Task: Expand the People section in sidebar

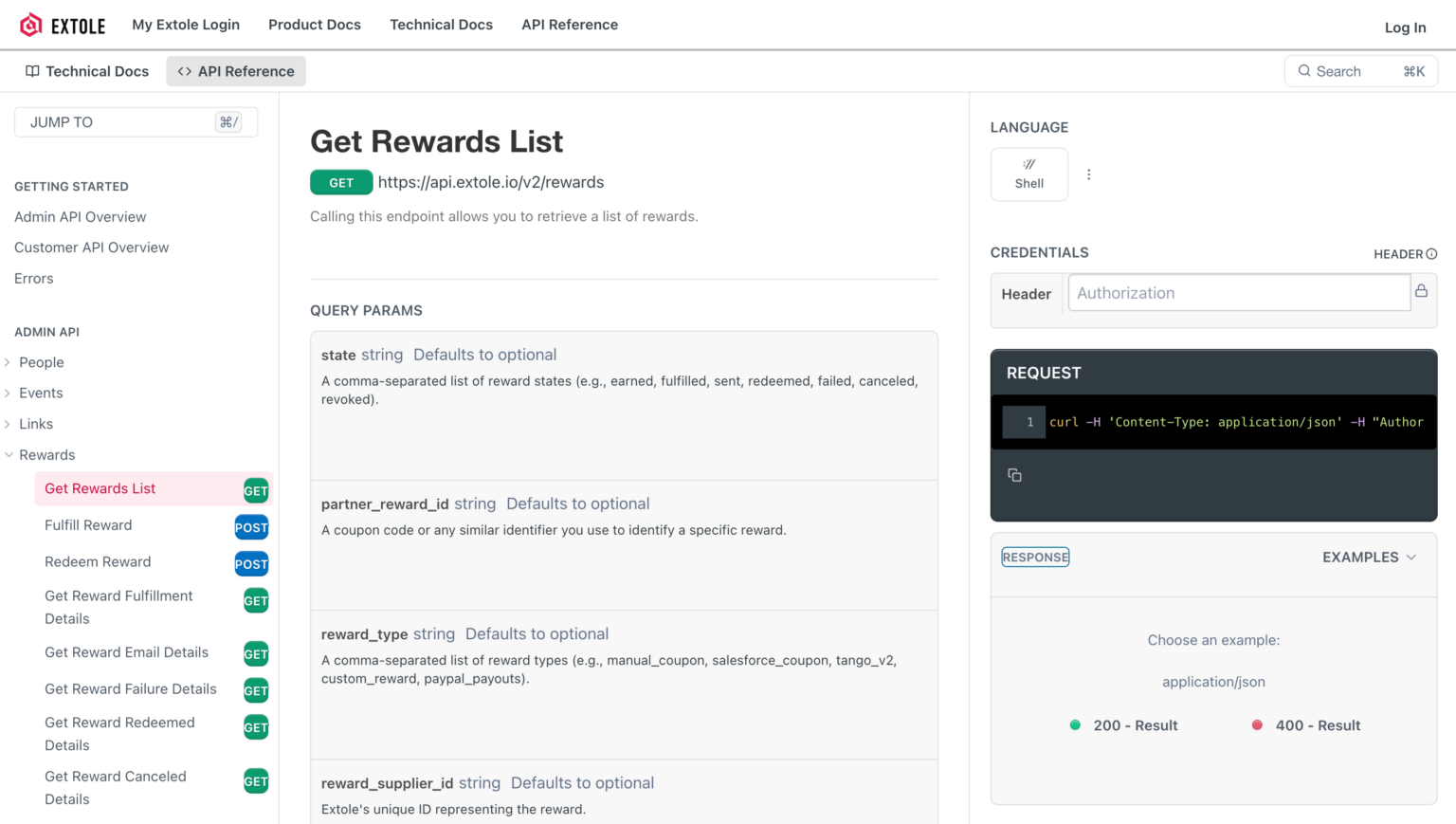Action: pos(9,362)
